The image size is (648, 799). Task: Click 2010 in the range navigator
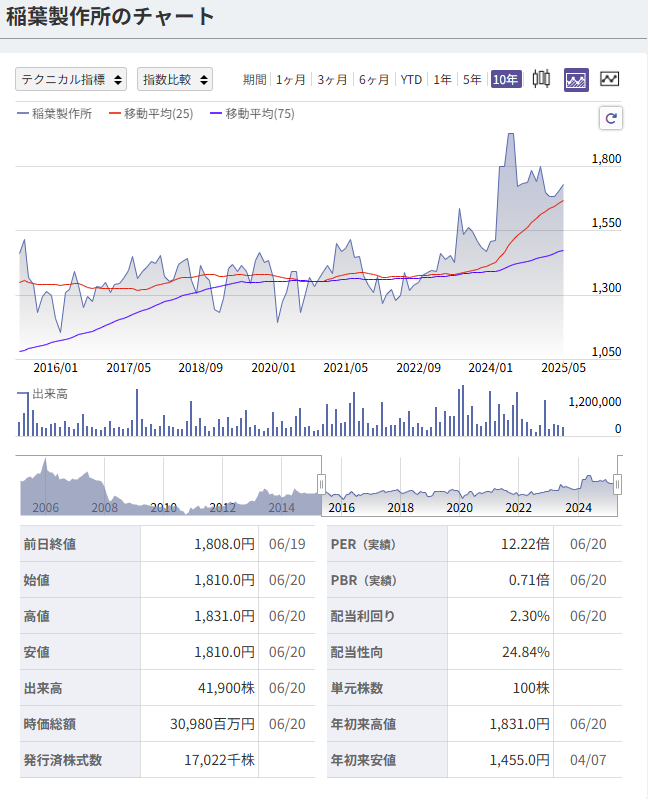tap(164, 508)
